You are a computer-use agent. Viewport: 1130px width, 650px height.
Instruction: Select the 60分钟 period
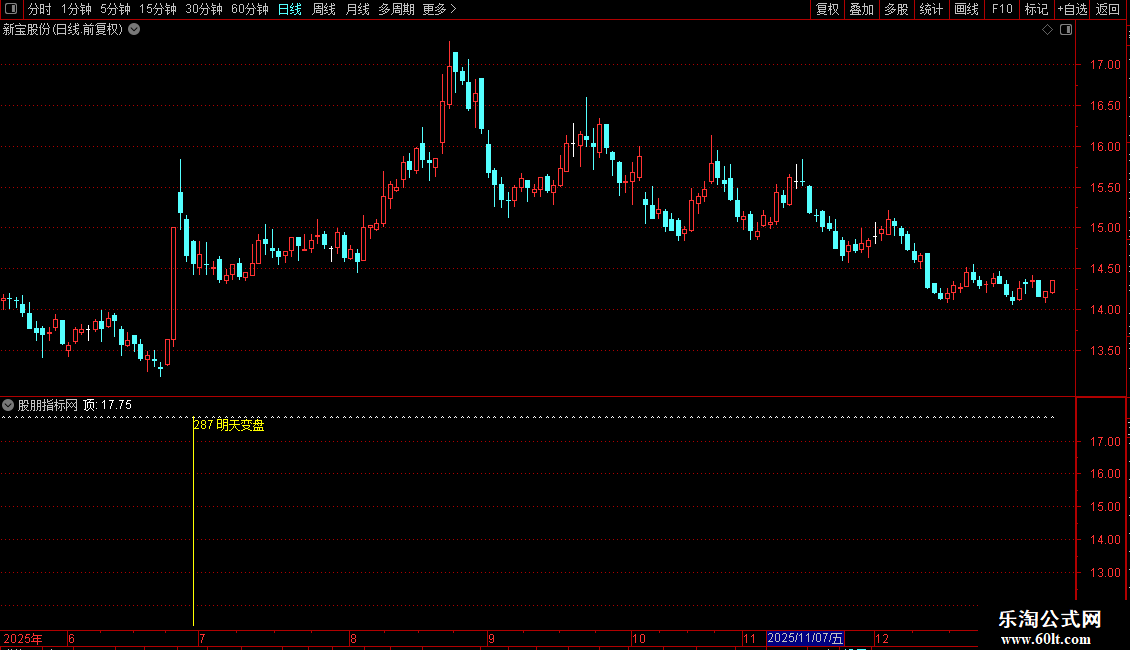(249, 9)
